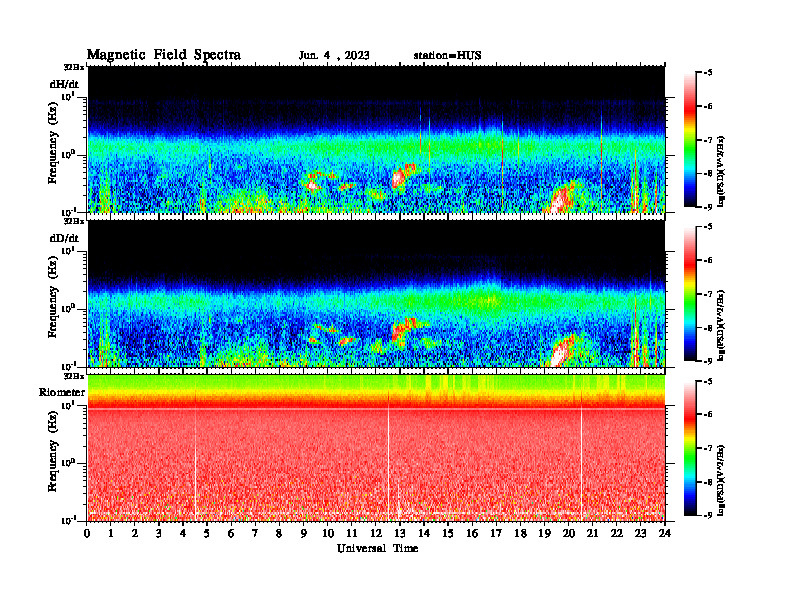Click the -9 tick on Riometer color scale

pyautogui.click(x=708, y=515)
